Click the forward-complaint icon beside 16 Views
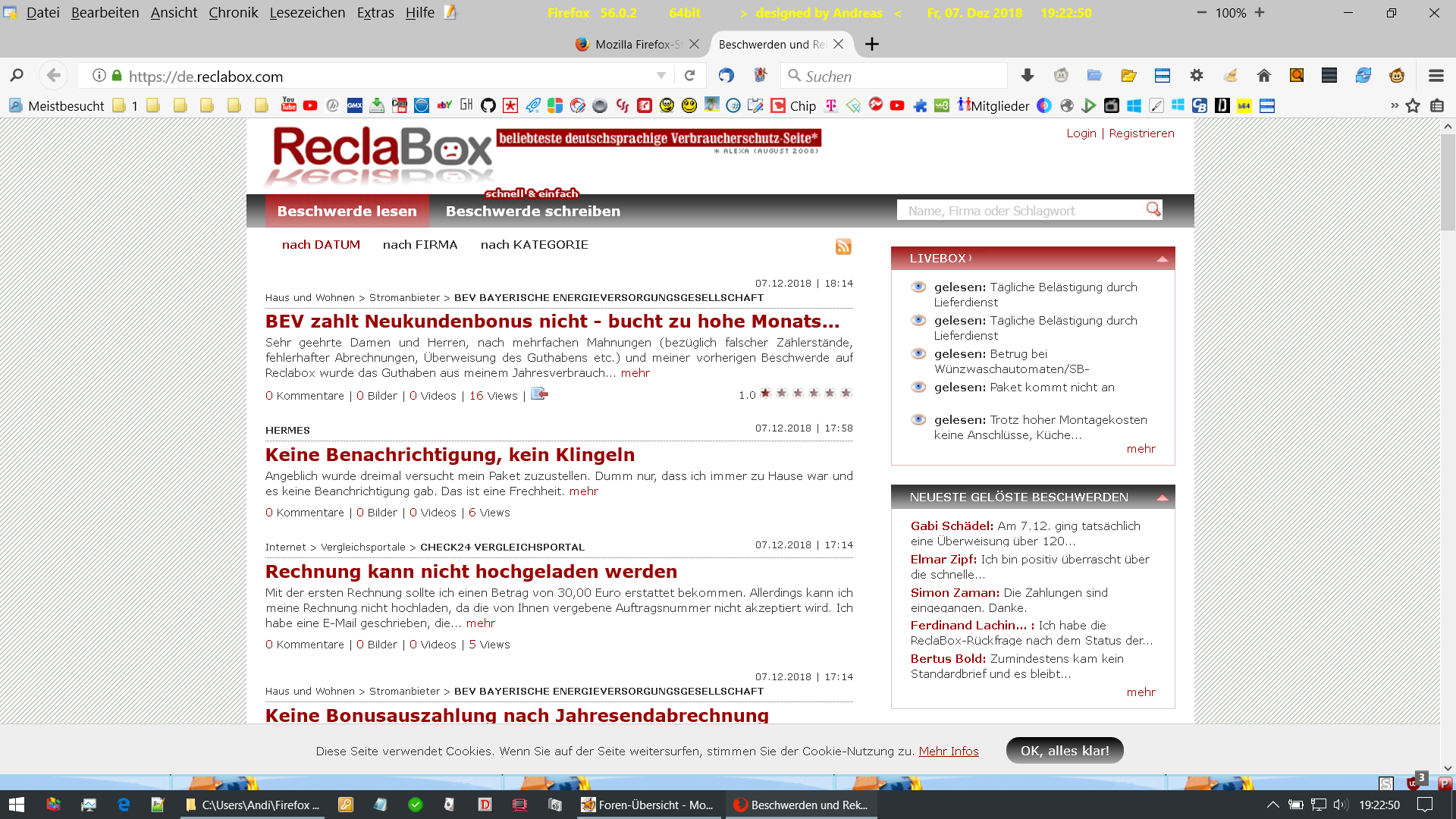1456x819 pixels. coord(539,394)
